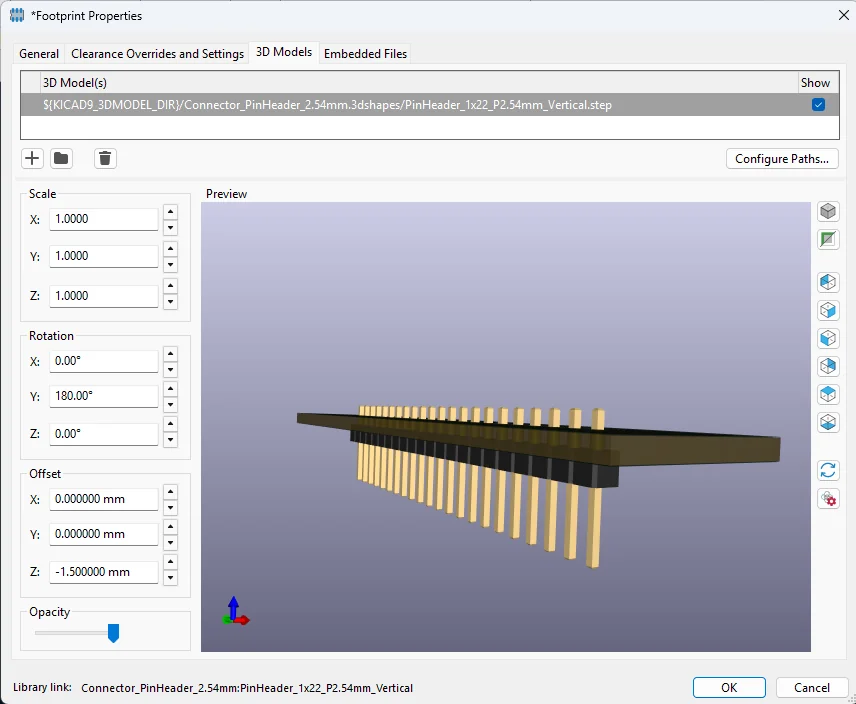Select the fourth blue cube view icon
The width and height of the screenshot is (856, 704).
click(828, 366)
